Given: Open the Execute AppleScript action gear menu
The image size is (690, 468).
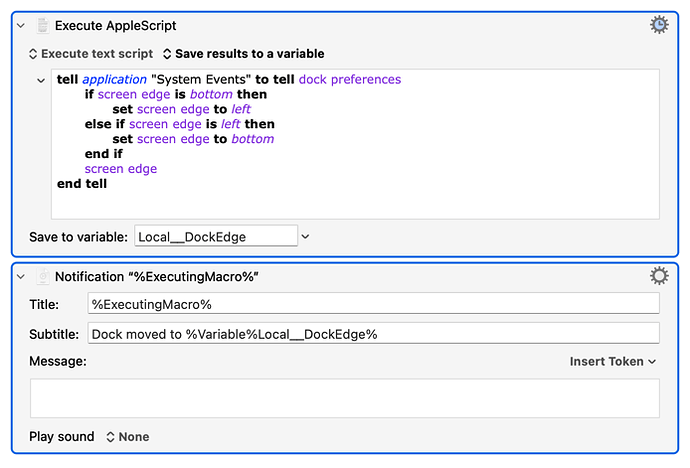Looking at the screenshot, I should point(658,25).
